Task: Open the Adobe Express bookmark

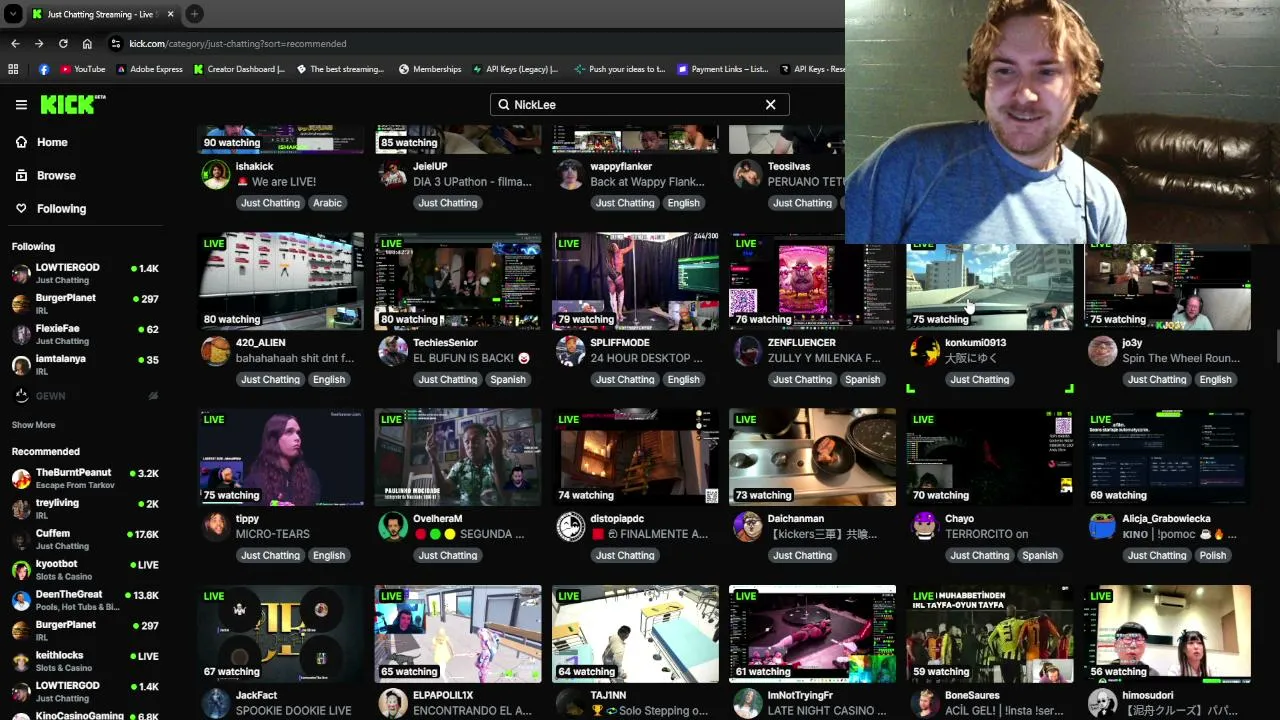Action: [x=149, y=69]
